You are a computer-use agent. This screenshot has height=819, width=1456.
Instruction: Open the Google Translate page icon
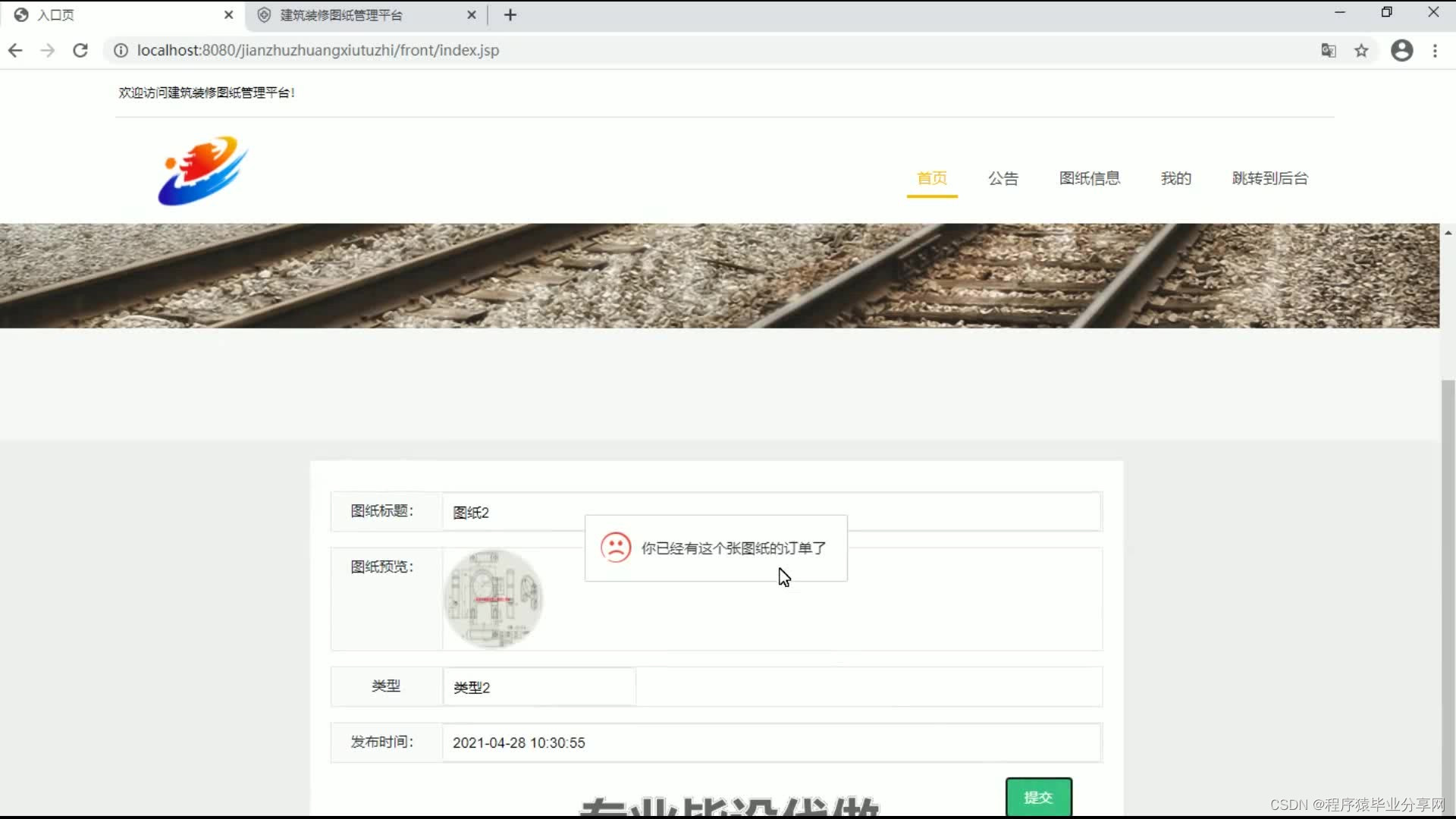click(x=1329, y=50)
